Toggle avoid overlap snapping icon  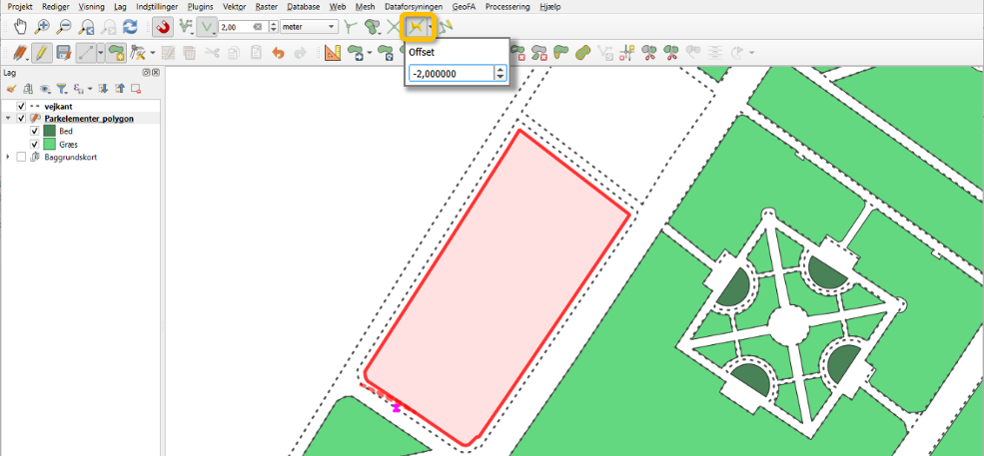pos(372,27)
